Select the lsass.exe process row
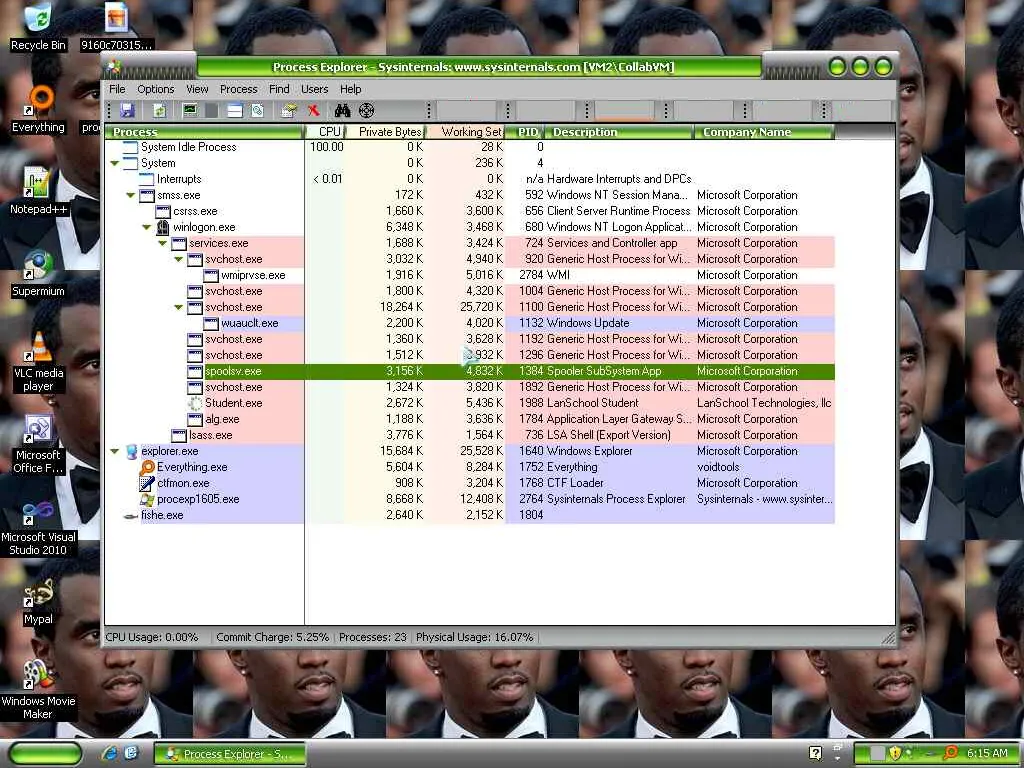Image resolution: width=1024 pixels, height=768 pixels. [470, 435]
